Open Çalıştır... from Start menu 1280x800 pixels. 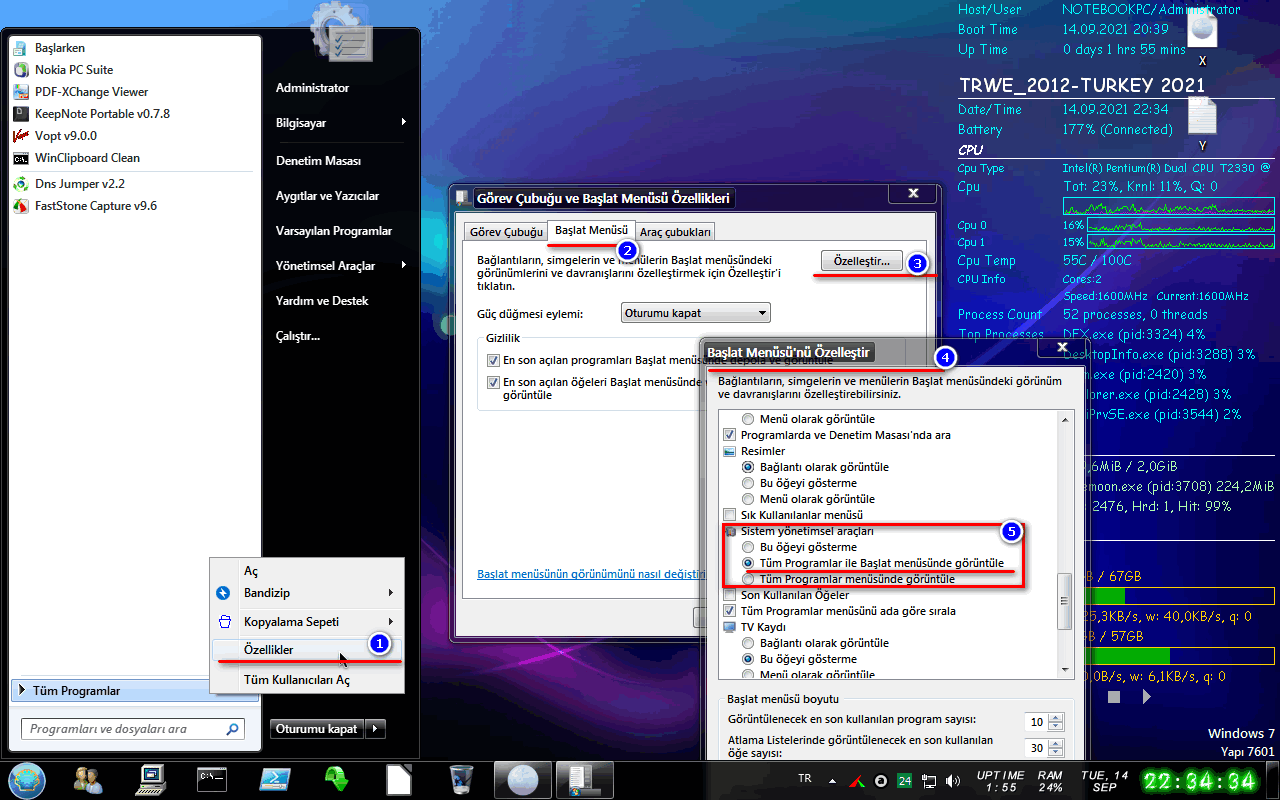(298, 335)
